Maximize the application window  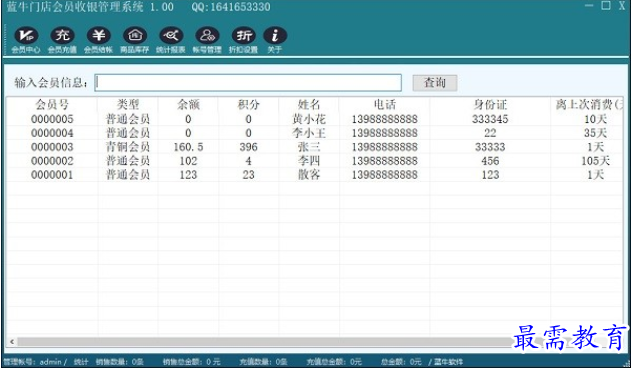tap(606, 6)
